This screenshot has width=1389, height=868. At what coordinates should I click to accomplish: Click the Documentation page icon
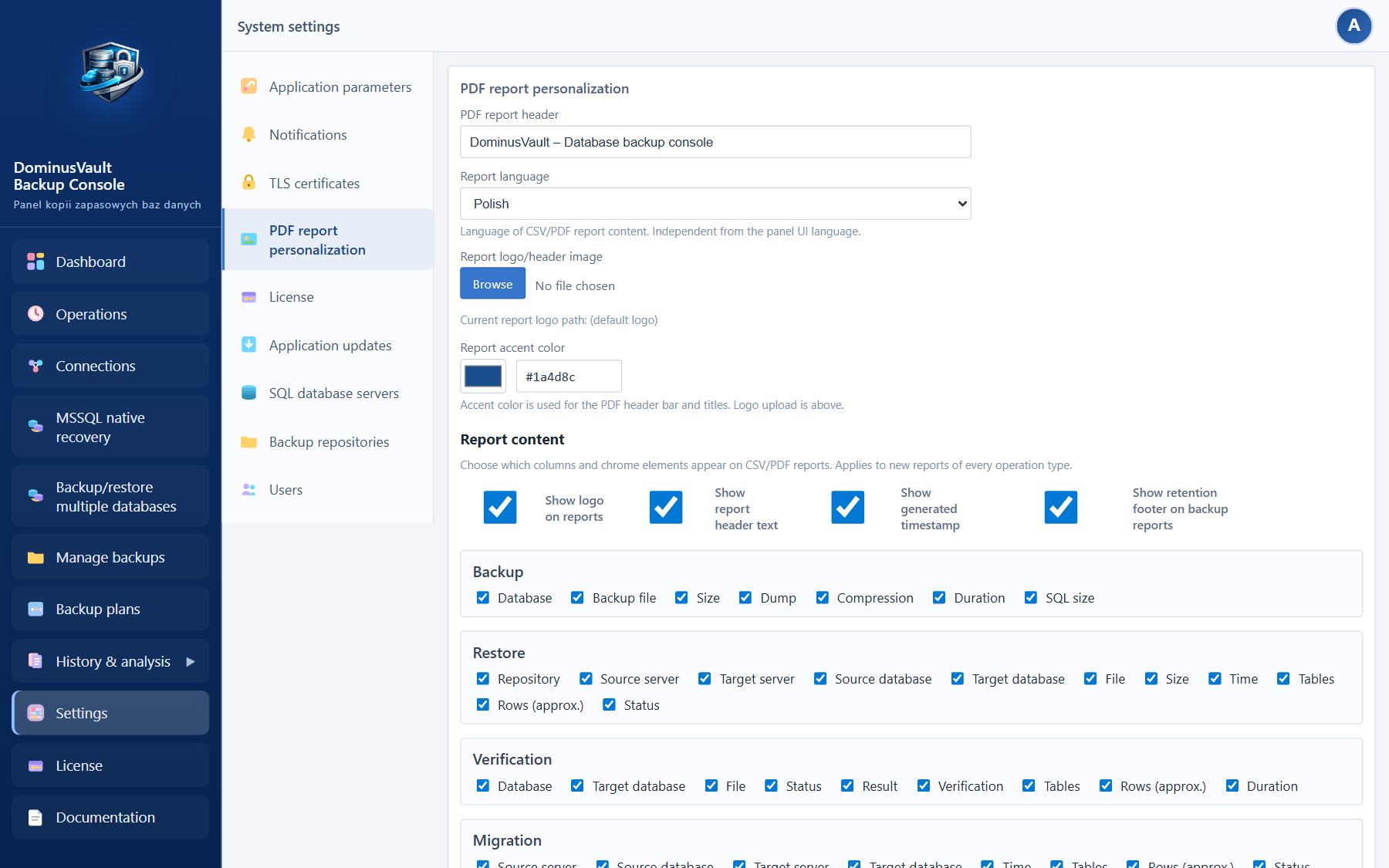point(35,817)
